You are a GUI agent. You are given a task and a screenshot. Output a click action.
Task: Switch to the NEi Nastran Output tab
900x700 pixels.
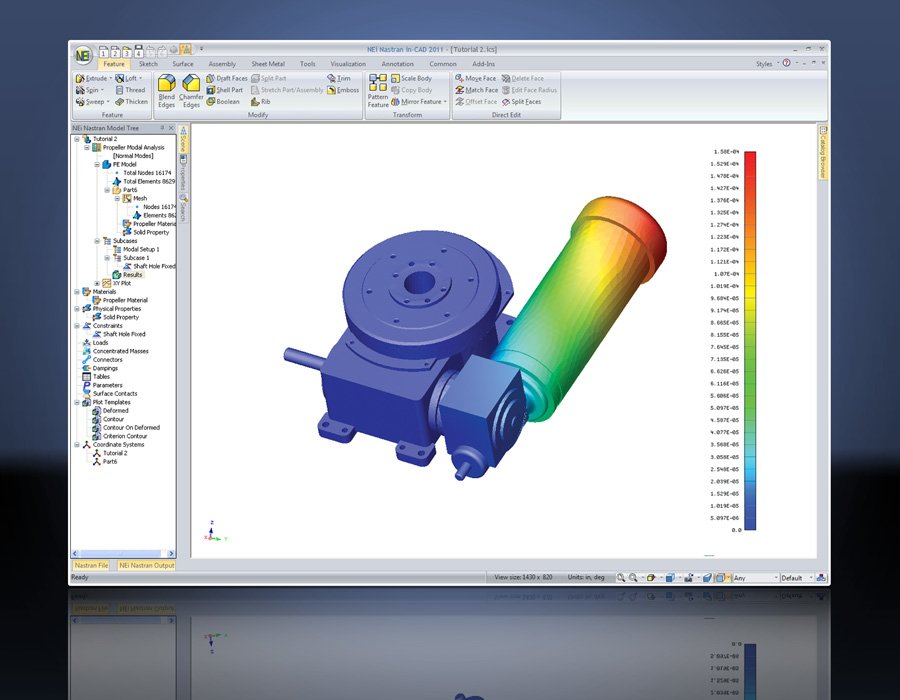pos(146,565)
